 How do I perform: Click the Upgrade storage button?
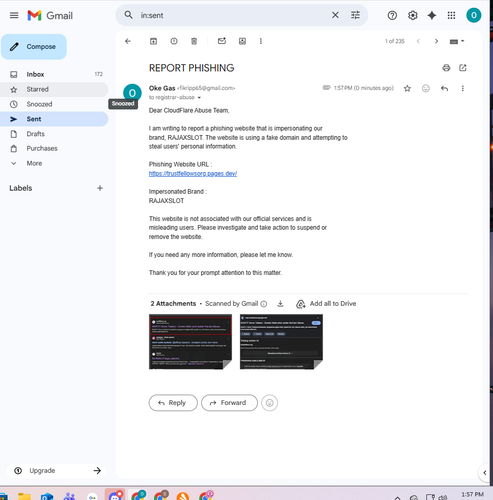[56, 470]
